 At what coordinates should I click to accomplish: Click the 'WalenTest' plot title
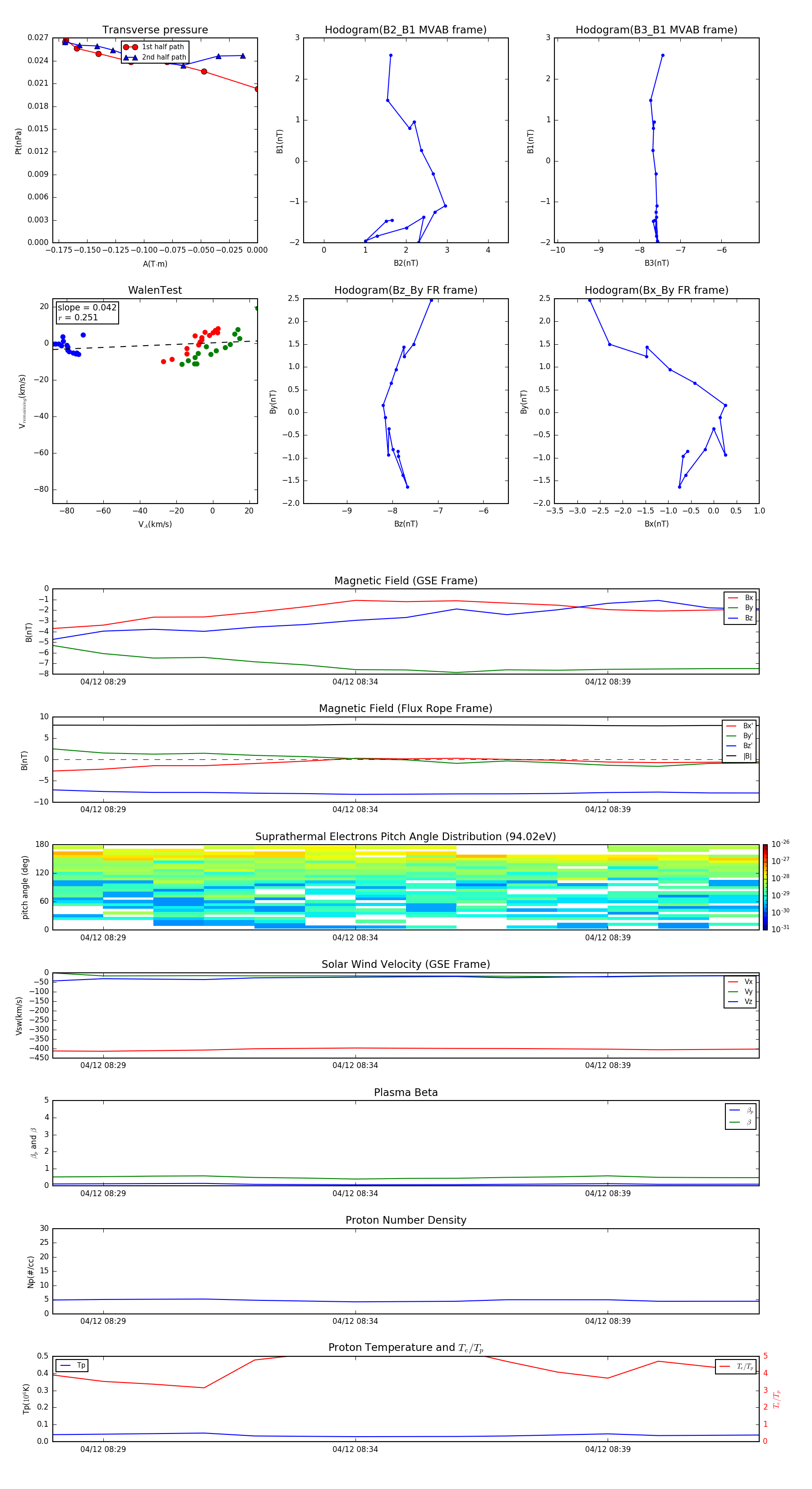(155, 290)
